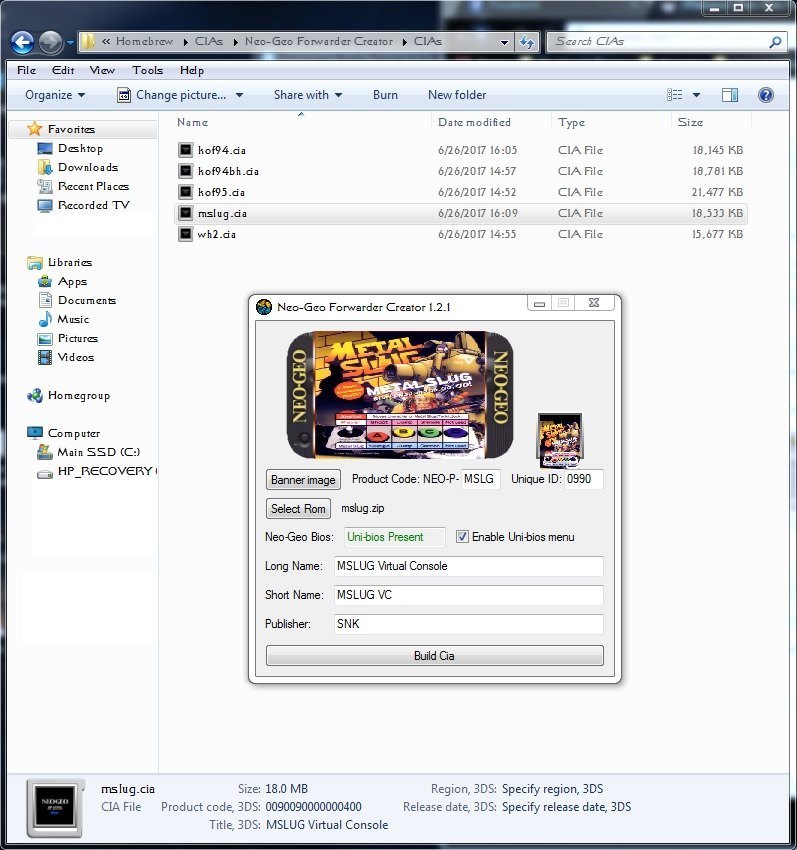This screenshot has height=850, width=797.
Task: Create a New folder from the toolbar
Action: pyautogui.click(x=457, y=95)
